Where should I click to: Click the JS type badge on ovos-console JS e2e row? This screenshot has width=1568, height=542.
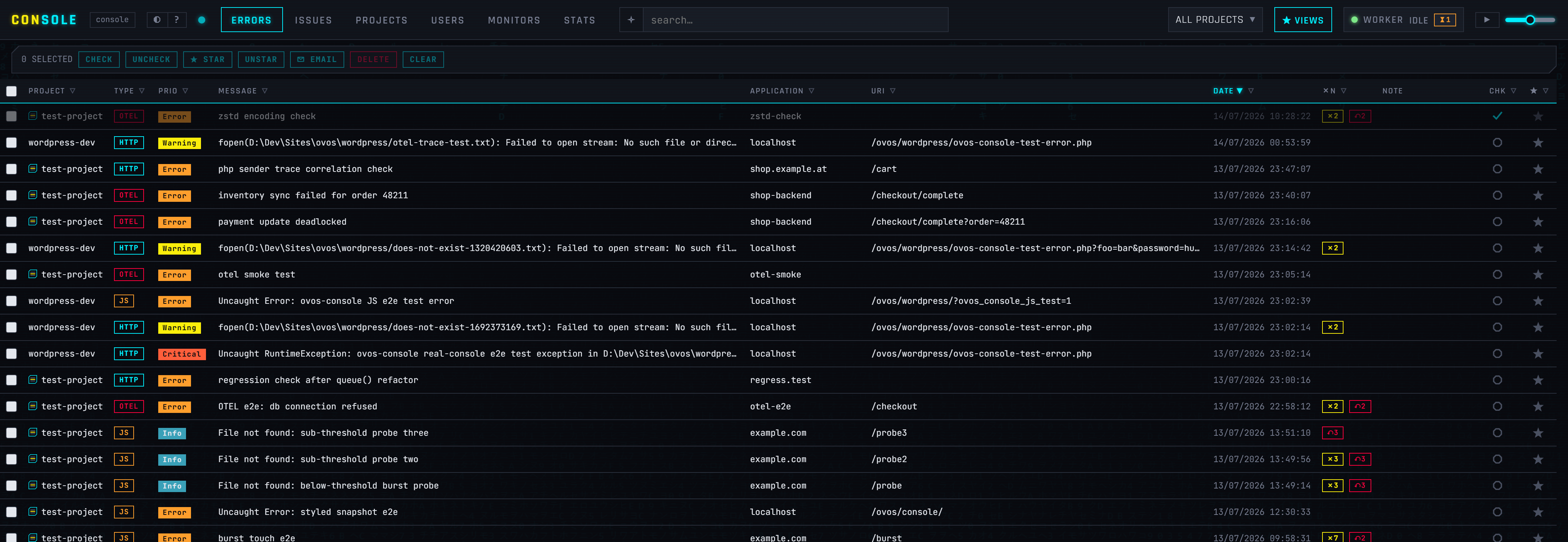[x=124, y=301]
